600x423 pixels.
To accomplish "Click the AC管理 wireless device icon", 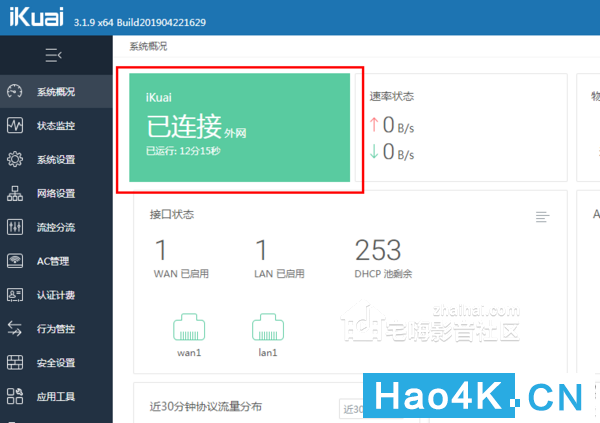I will point(15,261).
